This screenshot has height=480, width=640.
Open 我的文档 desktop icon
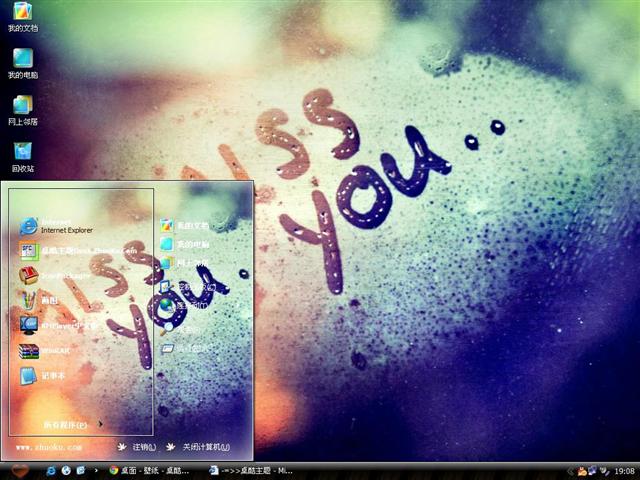pos(23,17)
